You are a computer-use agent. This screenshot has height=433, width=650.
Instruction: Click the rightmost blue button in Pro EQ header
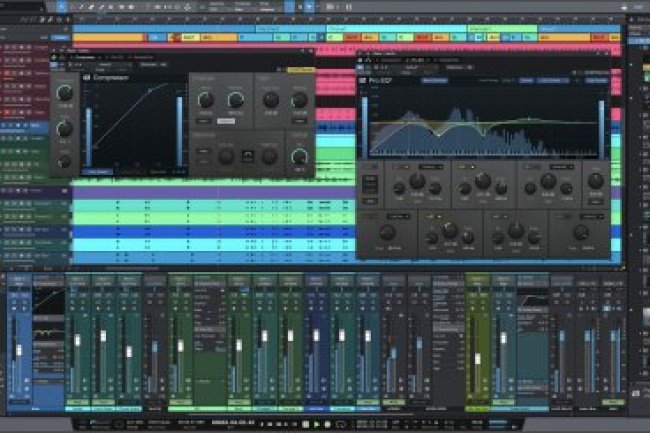point(596,81)
